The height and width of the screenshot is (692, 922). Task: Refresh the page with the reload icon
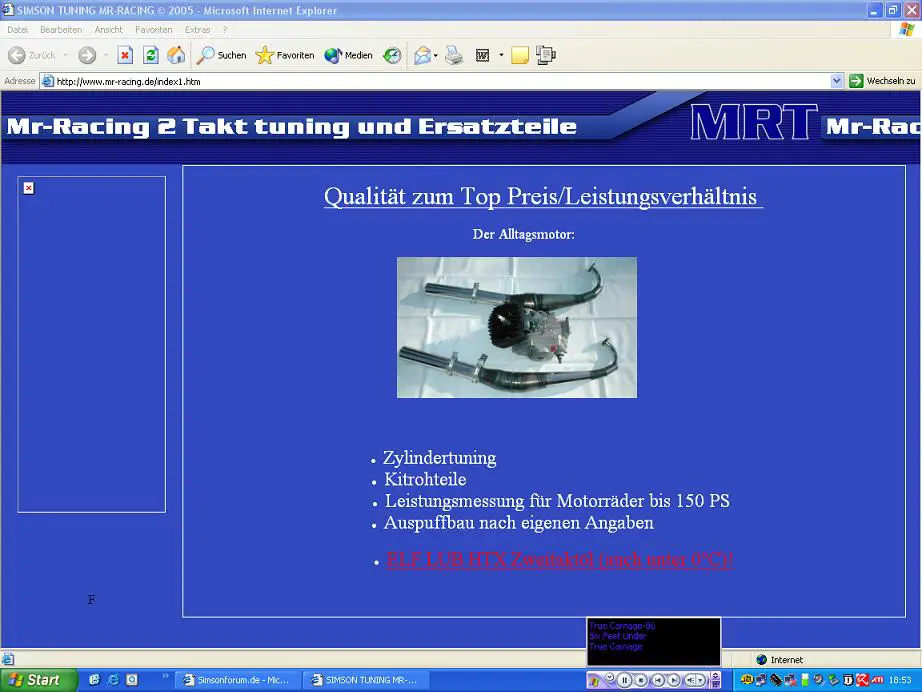click(x=151, y=55)
